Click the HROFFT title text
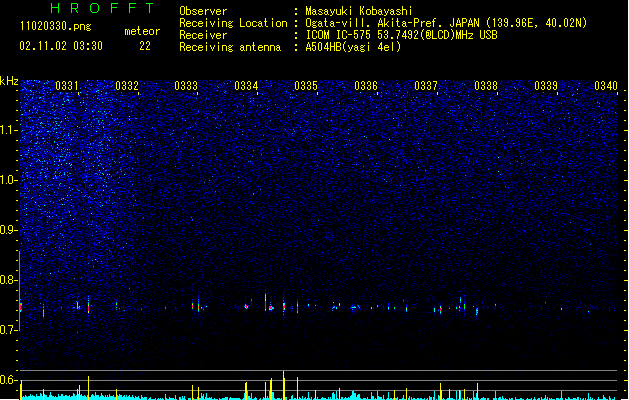Viewport: 629px width, 400px height. coord(102,8)
